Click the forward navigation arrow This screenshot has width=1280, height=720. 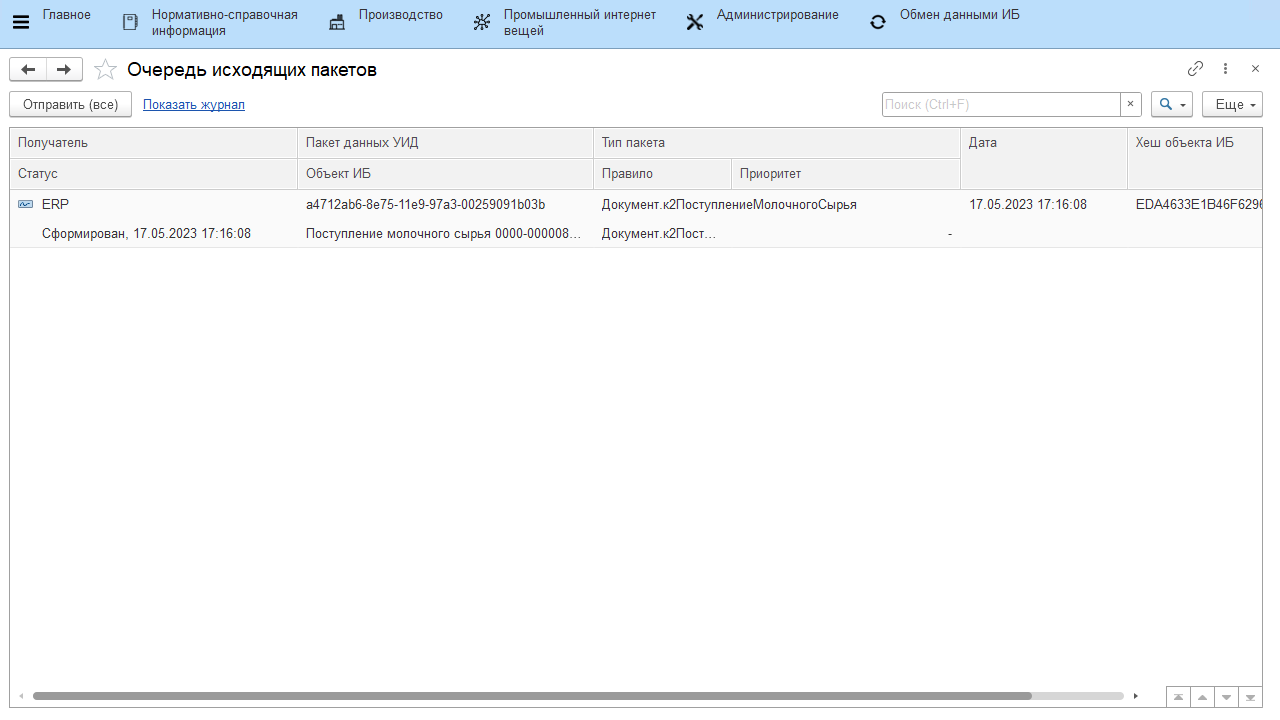[63, 69]
